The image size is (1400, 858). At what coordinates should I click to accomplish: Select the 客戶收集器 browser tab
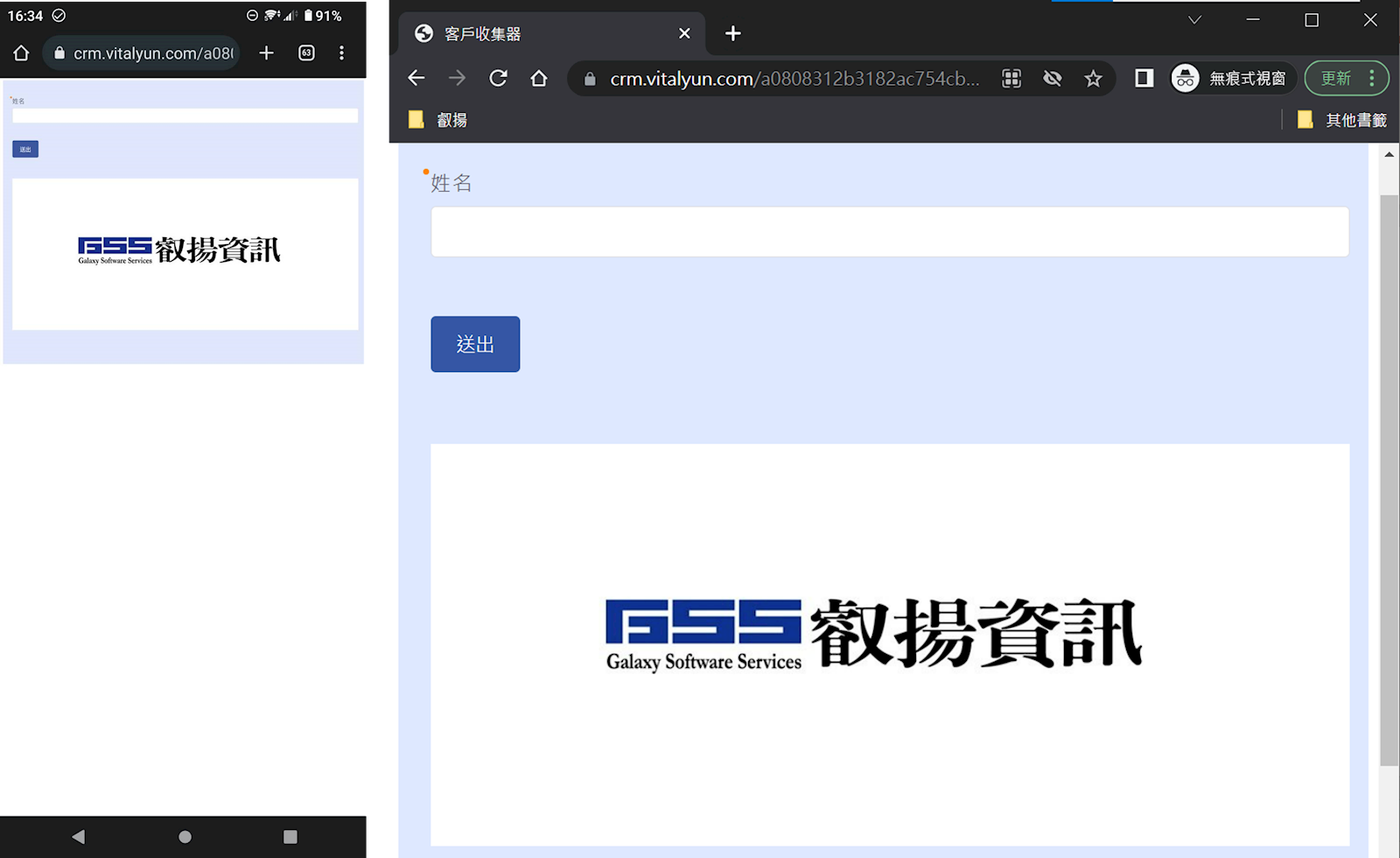tap(551, 33)
